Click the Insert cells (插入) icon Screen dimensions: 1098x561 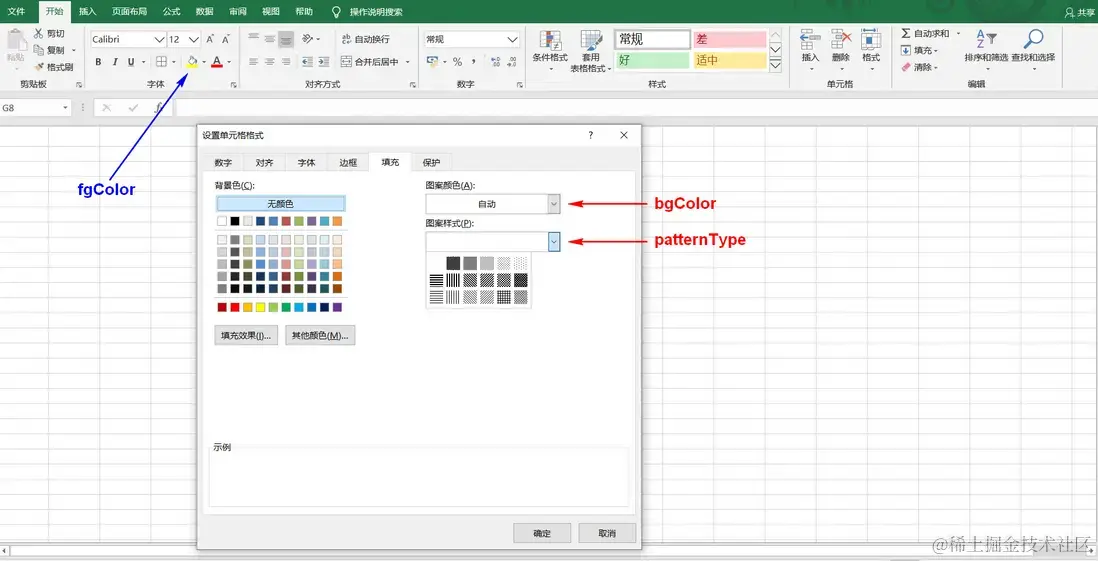(810, 40)
